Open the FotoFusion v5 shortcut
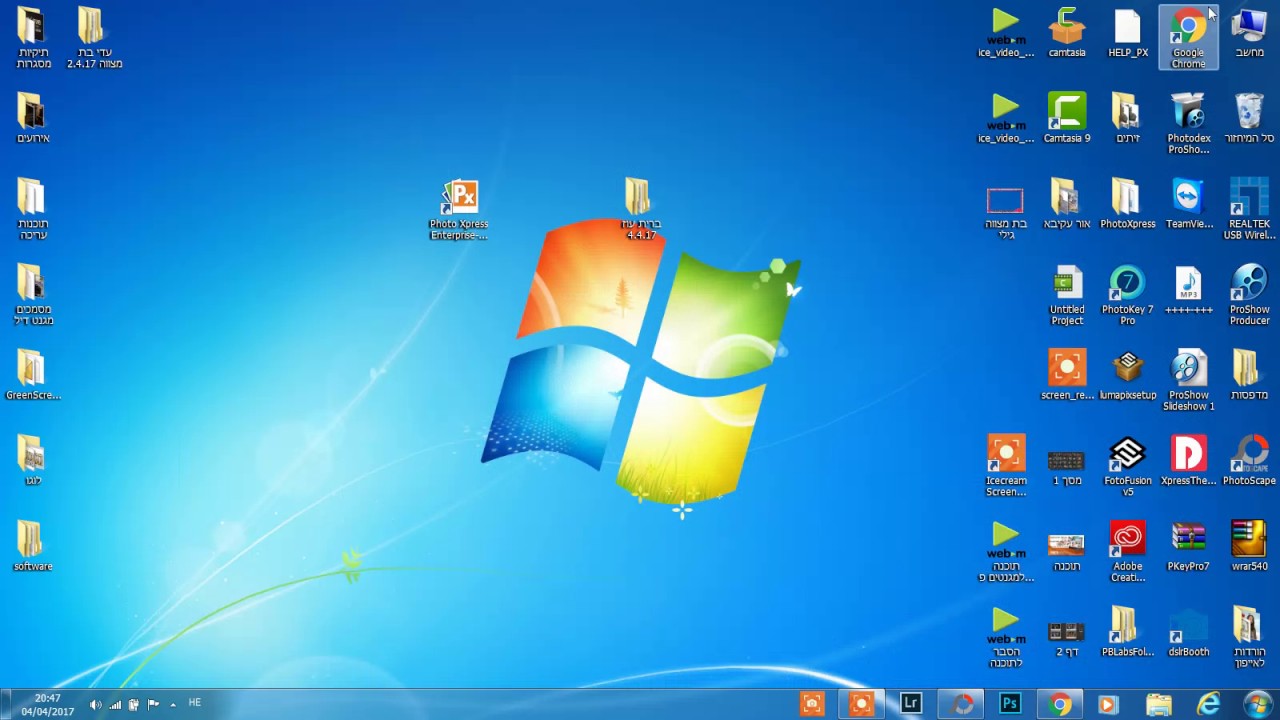Image resolution: width=1280 pixels, height=720 pixels. (1128, 466)
